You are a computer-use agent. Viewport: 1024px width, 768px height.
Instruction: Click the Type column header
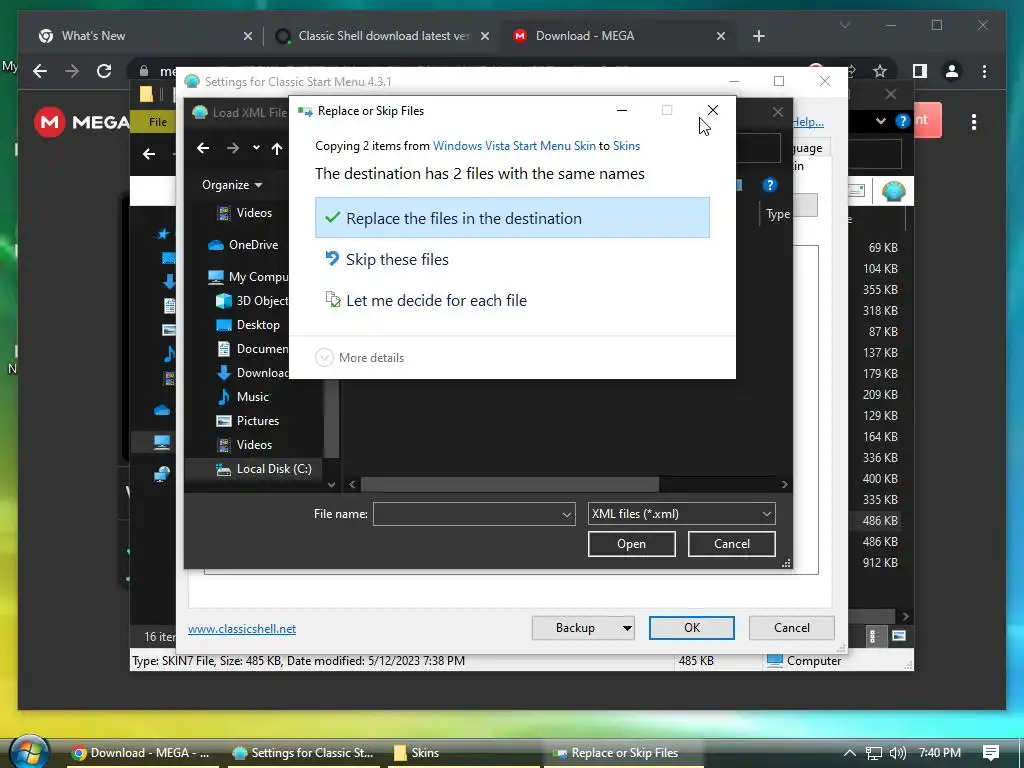777,214
